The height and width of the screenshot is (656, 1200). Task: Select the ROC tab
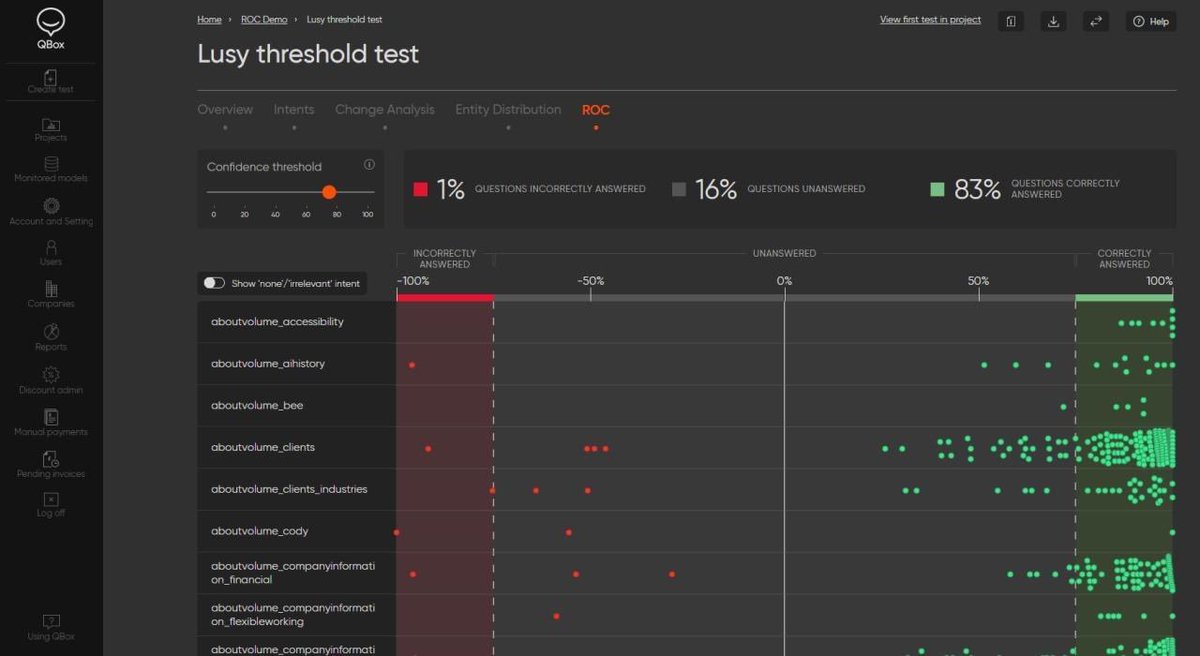point(596,110)
